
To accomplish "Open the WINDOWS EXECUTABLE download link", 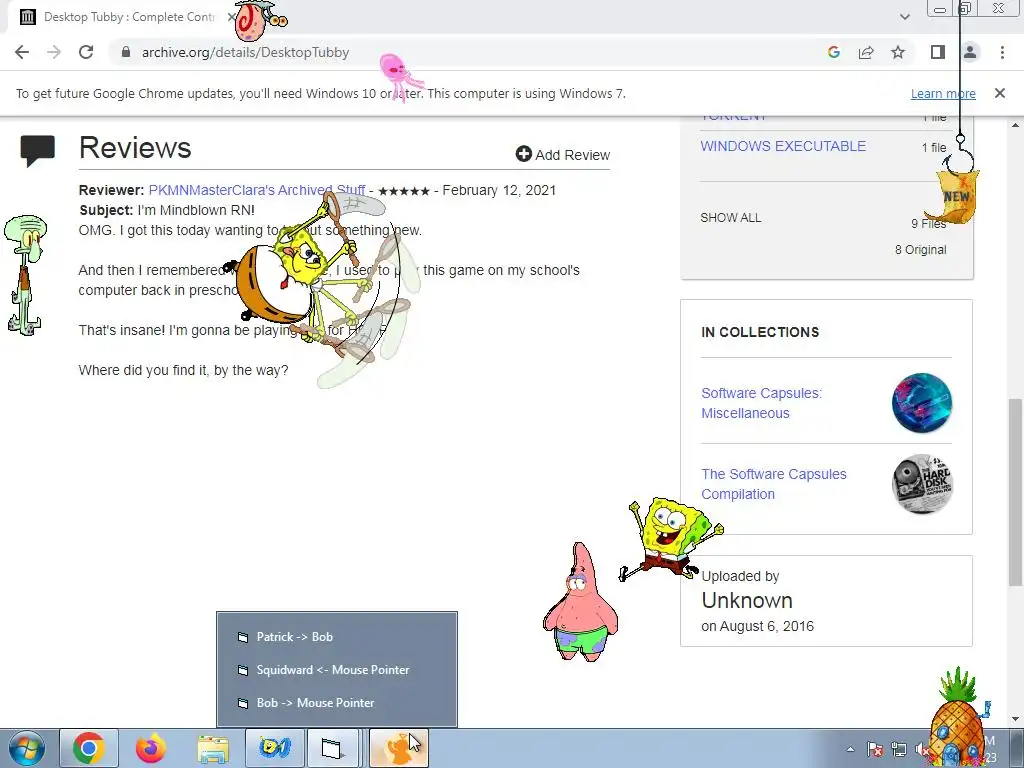I will pyautogui.click(x=783, y=146).
